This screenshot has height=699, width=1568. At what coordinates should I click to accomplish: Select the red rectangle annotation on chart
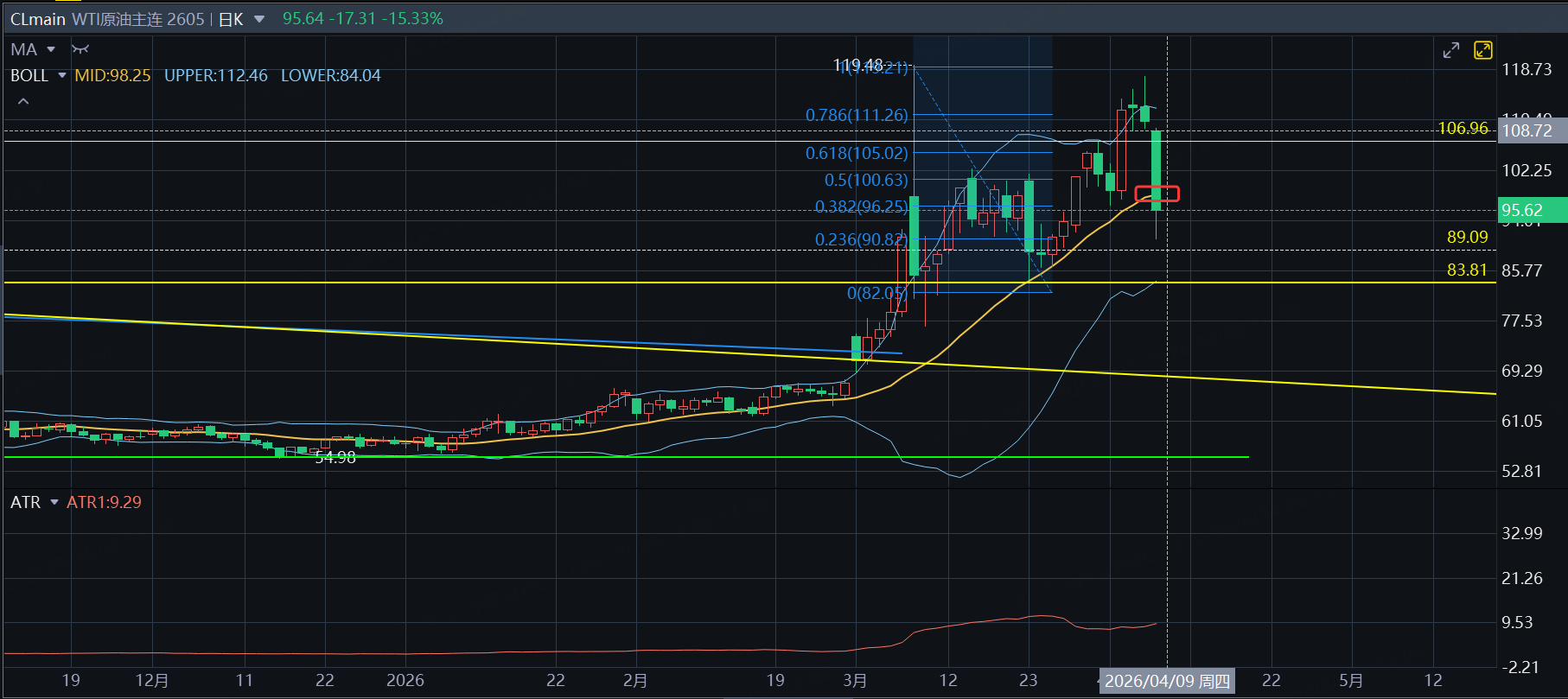(1157, 194)
